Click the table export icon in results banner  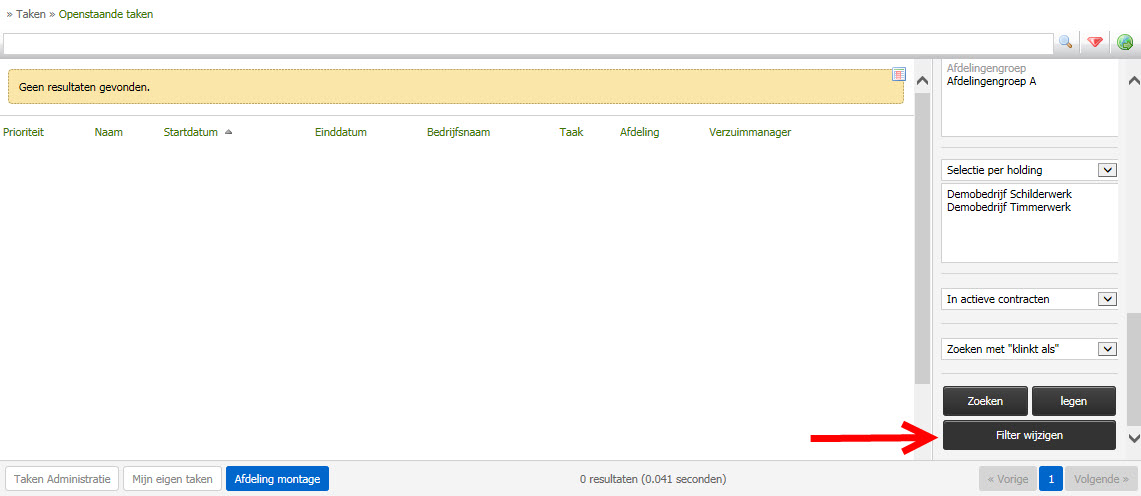click(898, 75)
